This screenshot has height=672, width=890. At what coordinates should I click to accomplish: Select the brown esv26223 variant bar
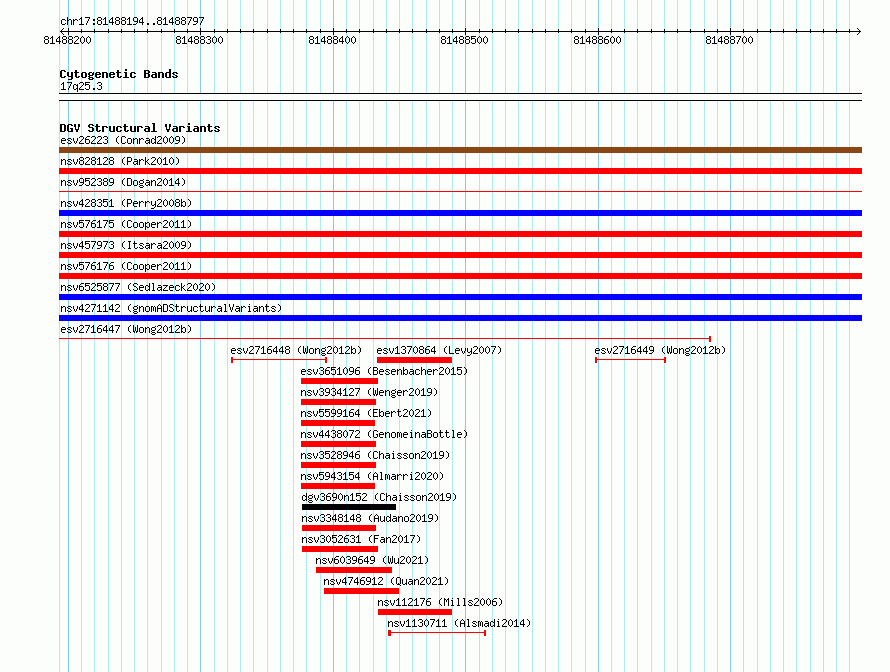460,150
